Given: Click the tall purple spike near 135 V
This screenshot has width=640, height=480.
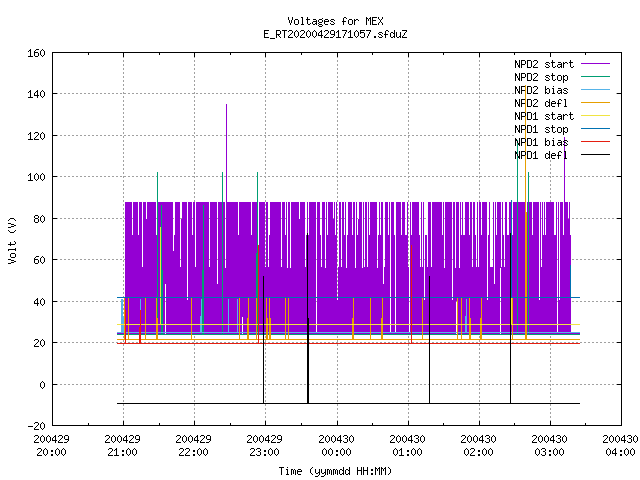Looking at the screenshot, I should coord(227,153).
